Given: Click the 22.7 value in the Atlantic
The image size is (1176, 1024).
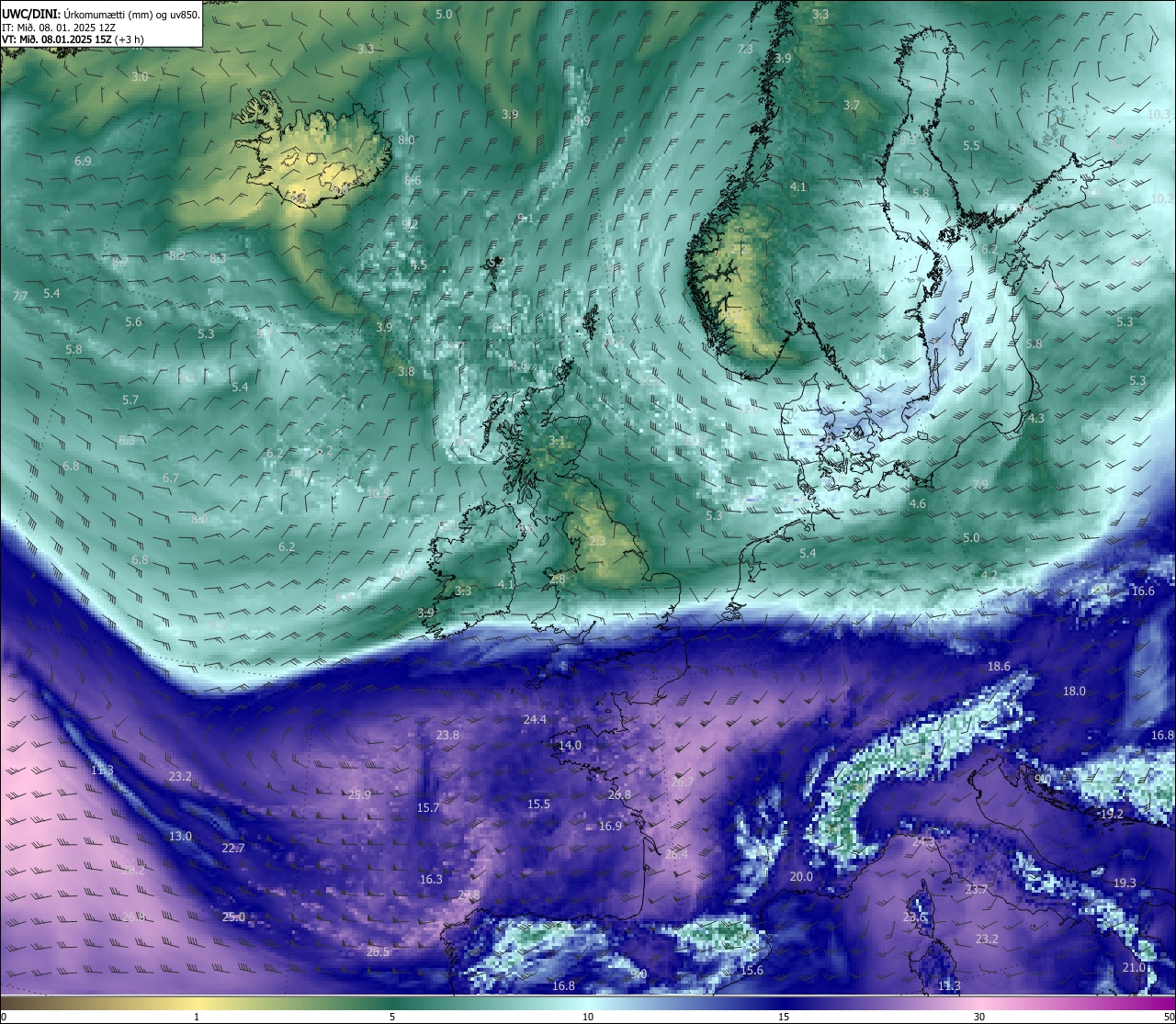Looking at the screenshot, I should (x=233, y=849).
